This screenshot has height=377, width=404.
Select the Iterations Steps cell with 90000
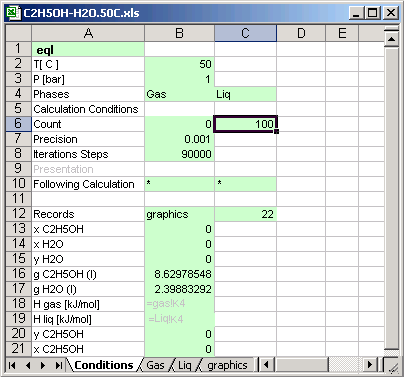pyautogui.click(x=179, y=154)
